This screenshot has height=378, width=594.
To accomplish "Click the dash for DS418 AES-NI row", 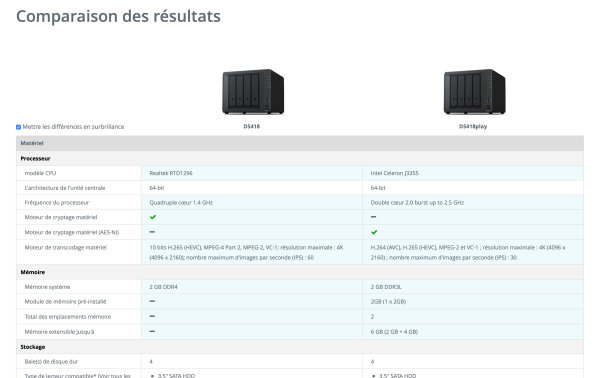I will 152,232.
